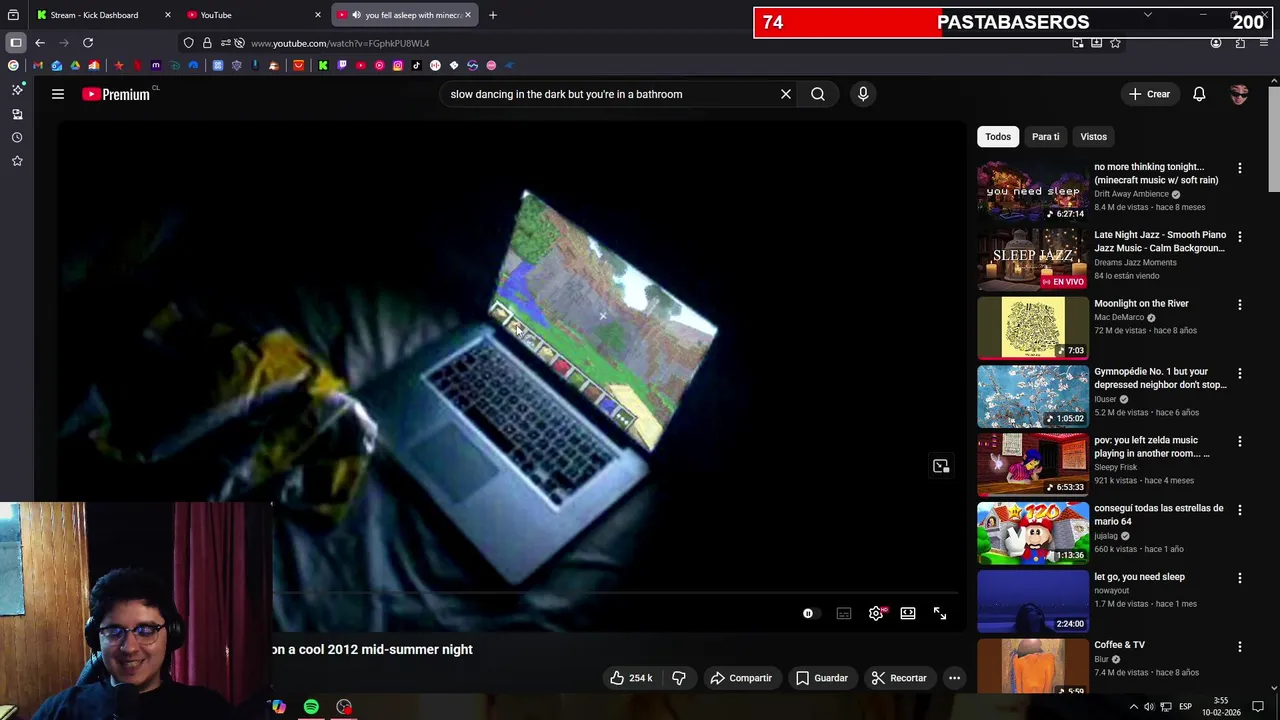Open Spotify from the taskbar
Screen dimensions: 1280x720
coord(311,707)
